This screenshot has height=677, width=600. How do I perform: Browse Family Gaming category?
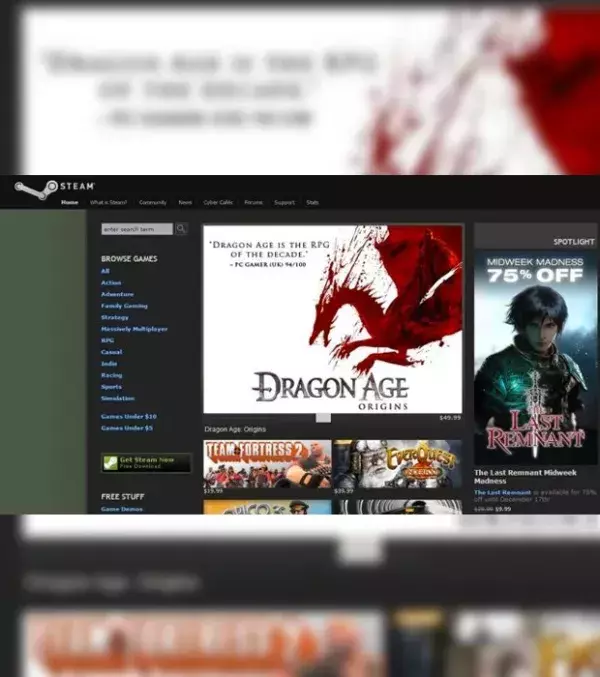tap(124, 306)
